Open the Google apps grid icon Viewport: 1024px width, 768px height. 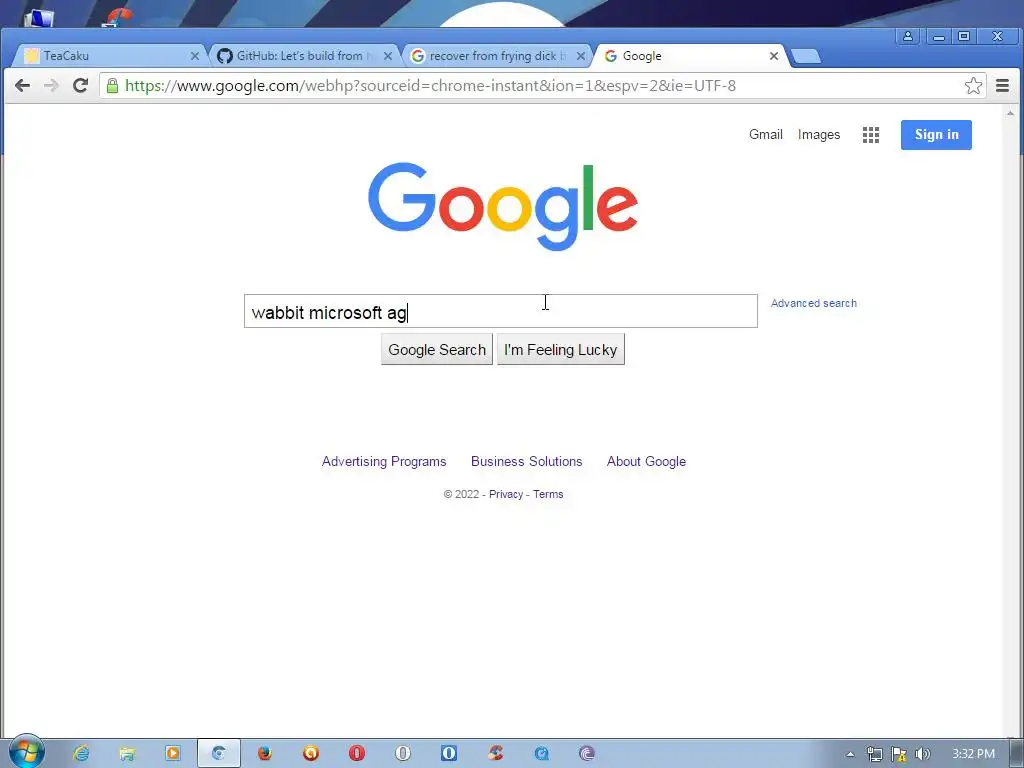point(871,135)
